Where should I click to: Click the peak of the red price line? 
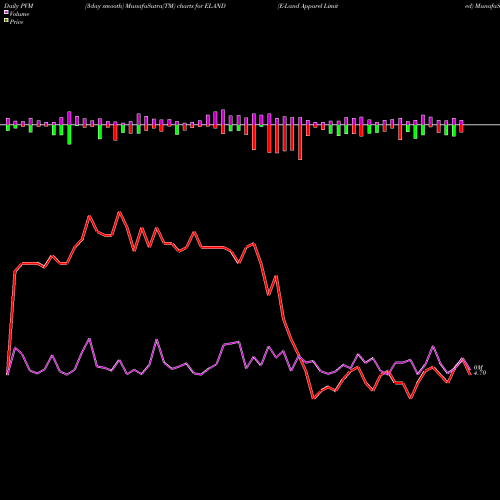(120, 212)
